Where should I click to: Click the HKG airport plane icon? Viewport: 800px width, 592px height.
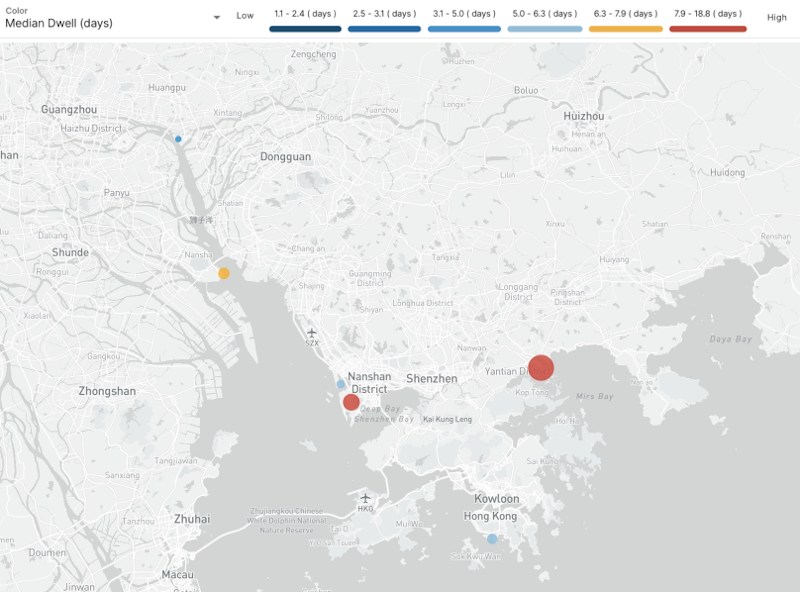pyautogui.click(x=366, y=497)
